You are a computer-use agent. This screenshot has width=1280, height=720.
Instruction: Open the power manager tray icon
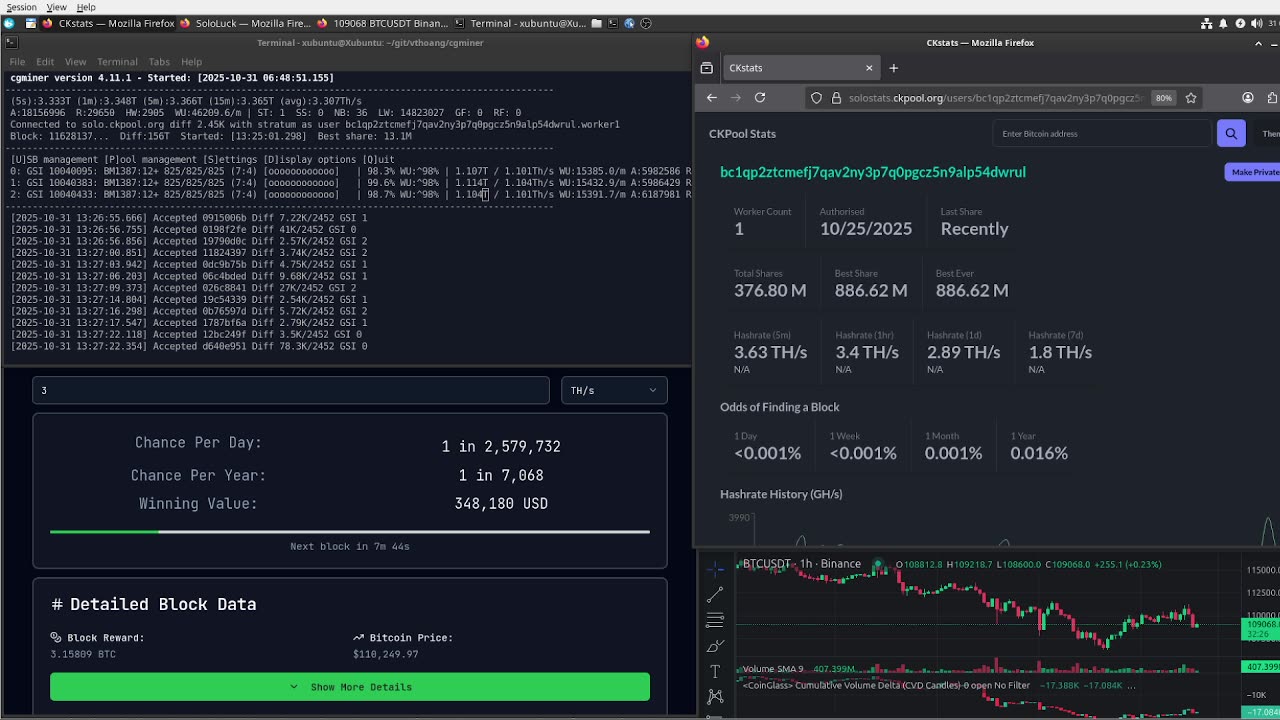point(1240,23)
